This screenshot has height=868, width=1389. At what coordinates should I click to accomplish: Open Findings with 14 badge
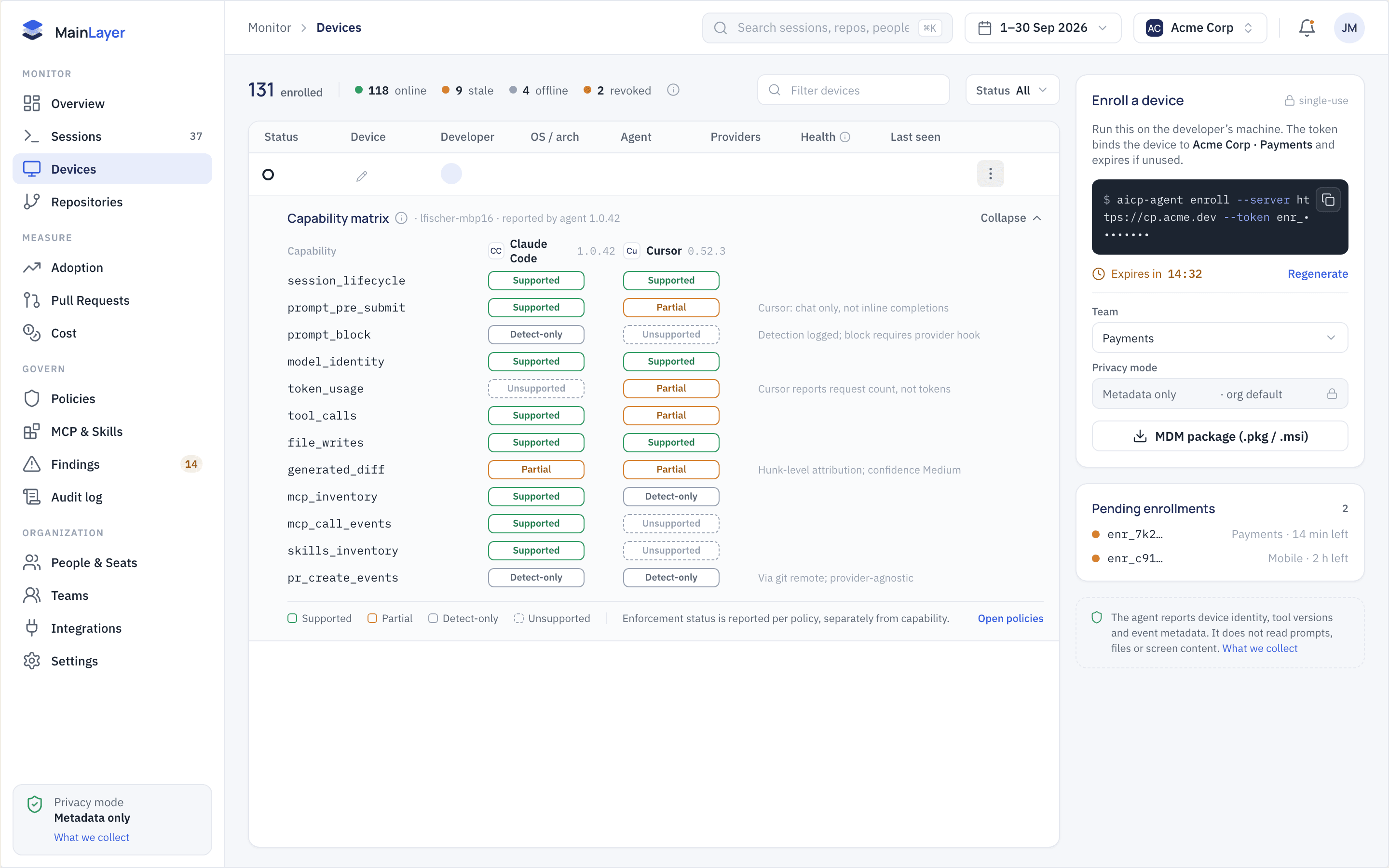tap(112, 464)
